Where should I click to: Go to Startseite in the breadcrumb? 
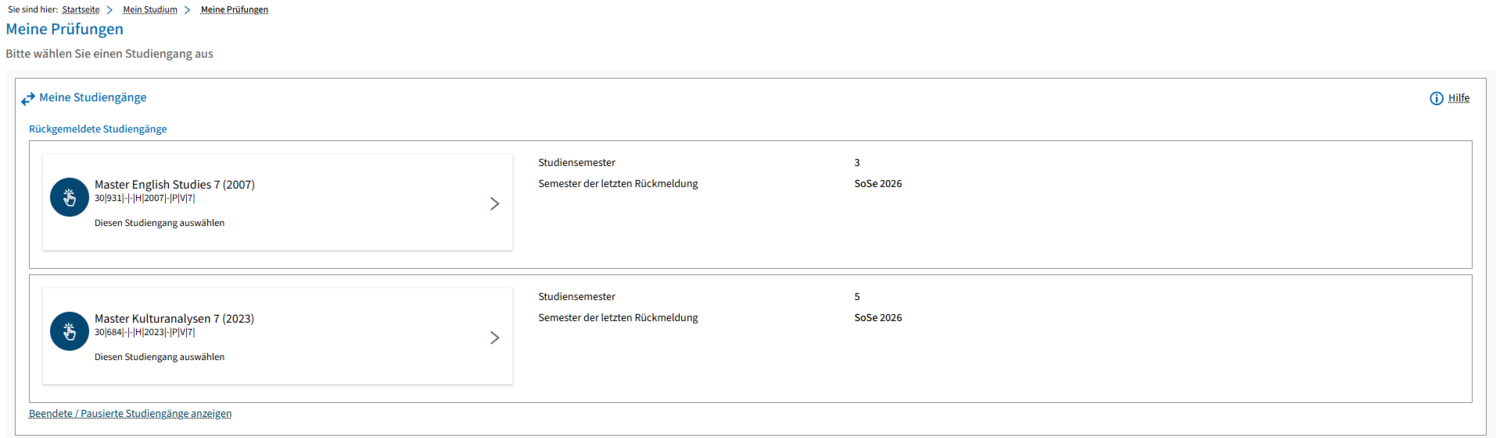coord(81,9)
